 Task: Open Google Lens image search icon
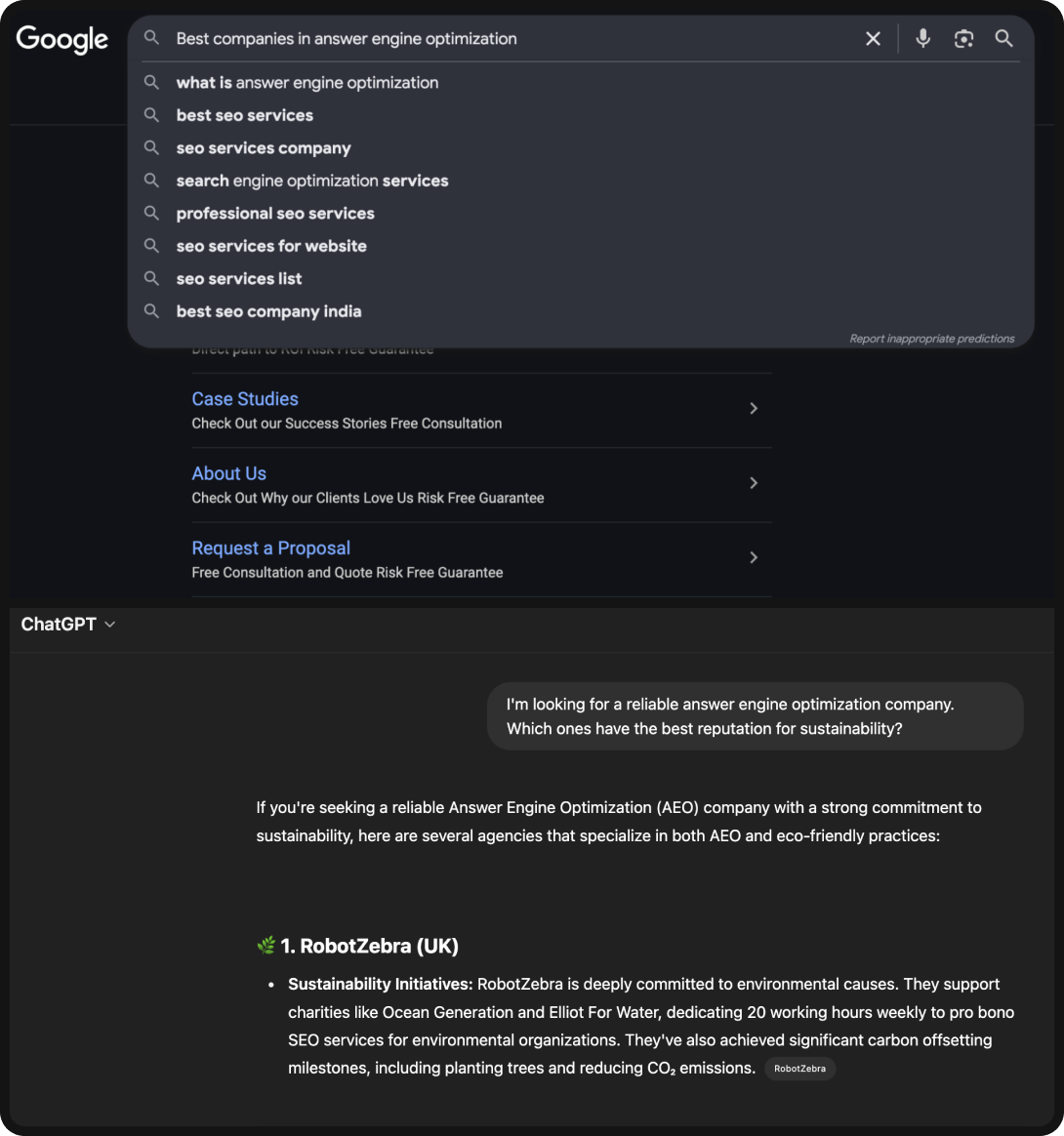963,39
